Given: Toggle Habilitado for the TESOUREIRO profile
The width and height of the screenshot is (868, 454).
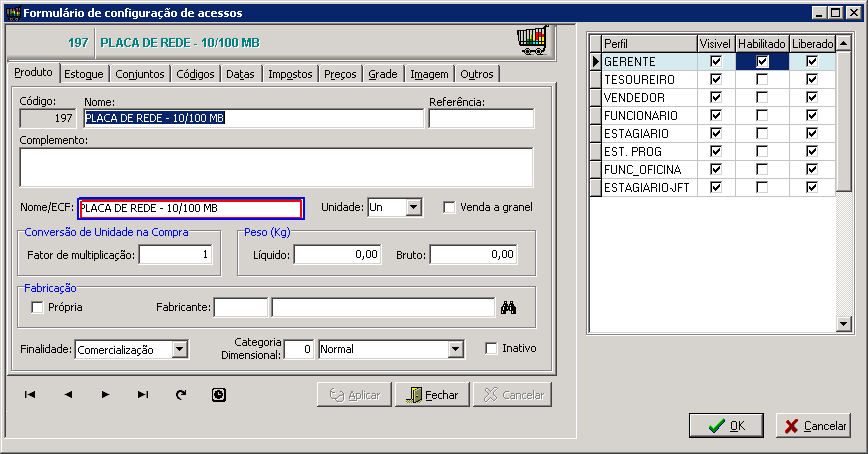Looking at the screenshot, I should click(x=762, y=80).
